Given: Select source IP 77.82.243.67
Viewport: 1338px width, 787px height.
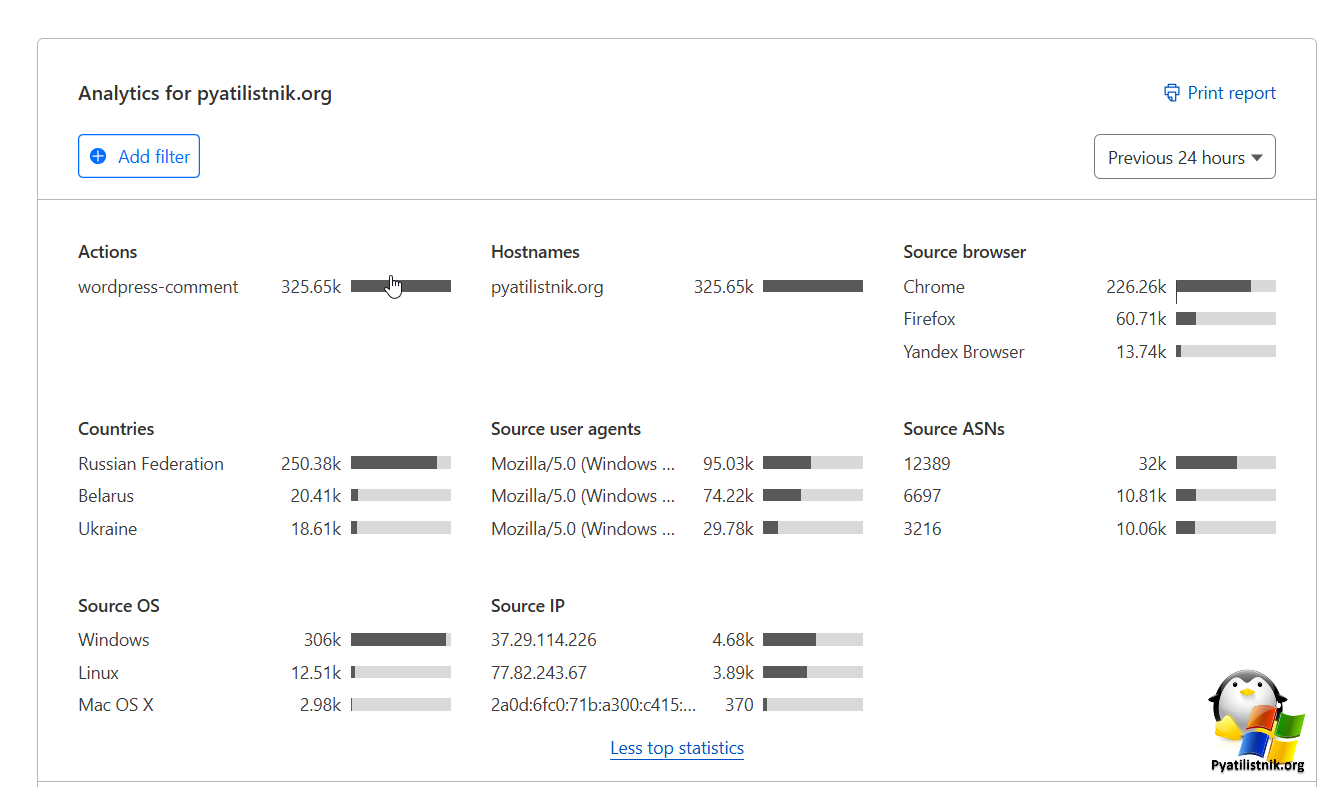Looking at the screenshot, I should (539, 673).
